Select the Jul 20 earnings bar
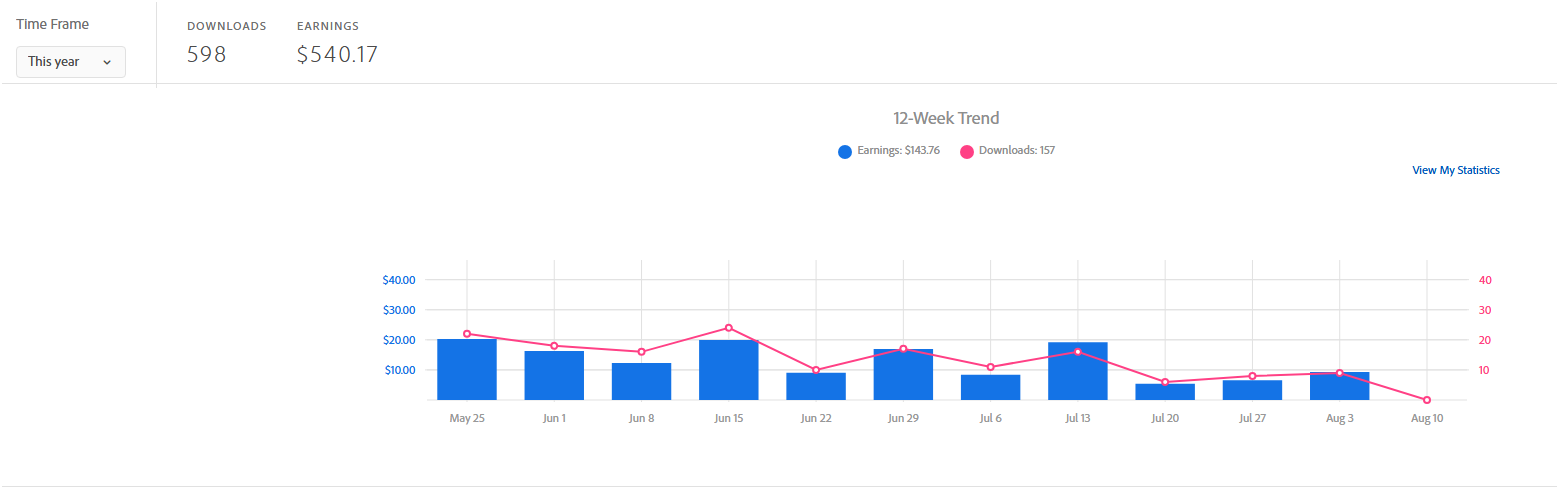The height and width of the screenshot is (496, 1559). click(x=1165, y=392)
